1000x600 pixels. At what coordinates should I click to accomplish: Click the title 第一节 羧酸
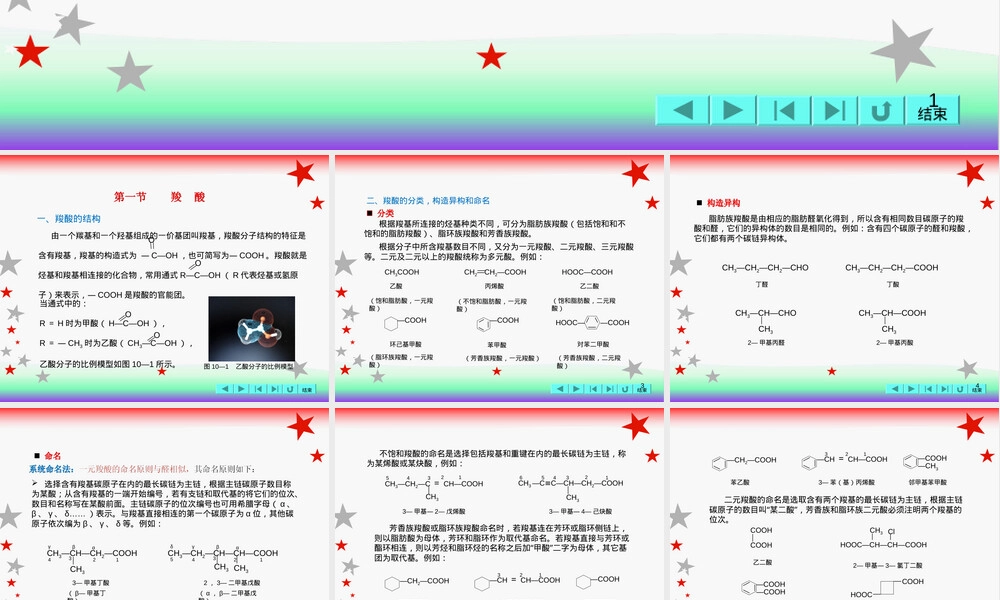pyautogui.click(x=159, y=197)
